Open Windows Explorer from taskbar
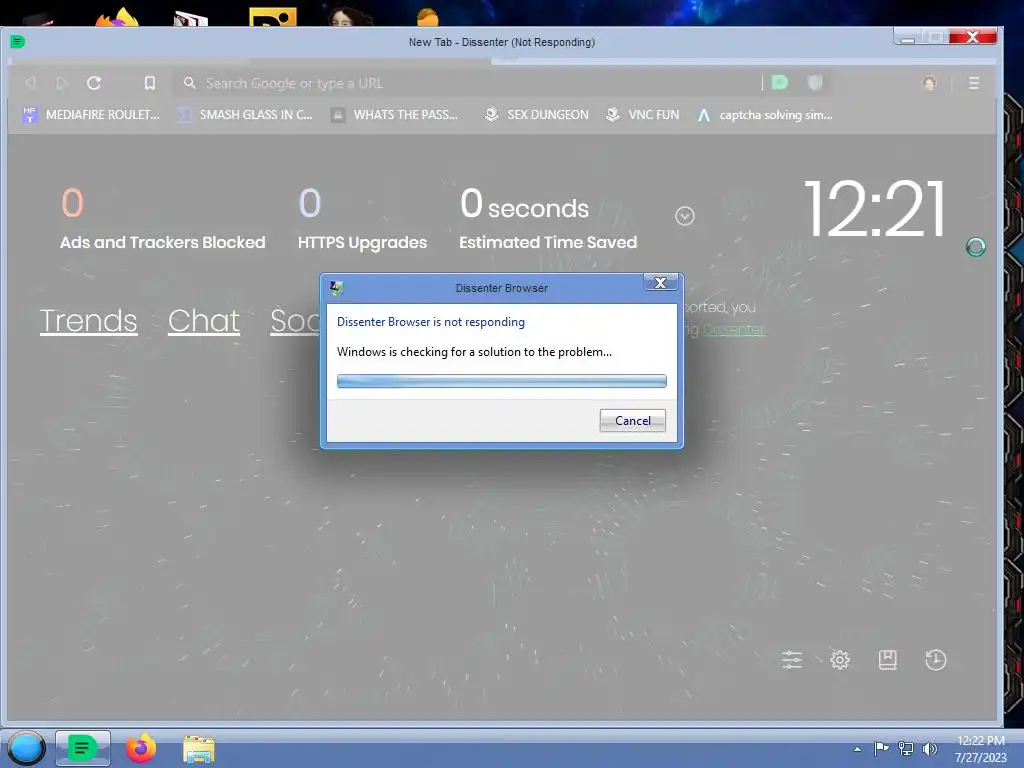The image size is (1024, 768). click(x=199, y=749)
